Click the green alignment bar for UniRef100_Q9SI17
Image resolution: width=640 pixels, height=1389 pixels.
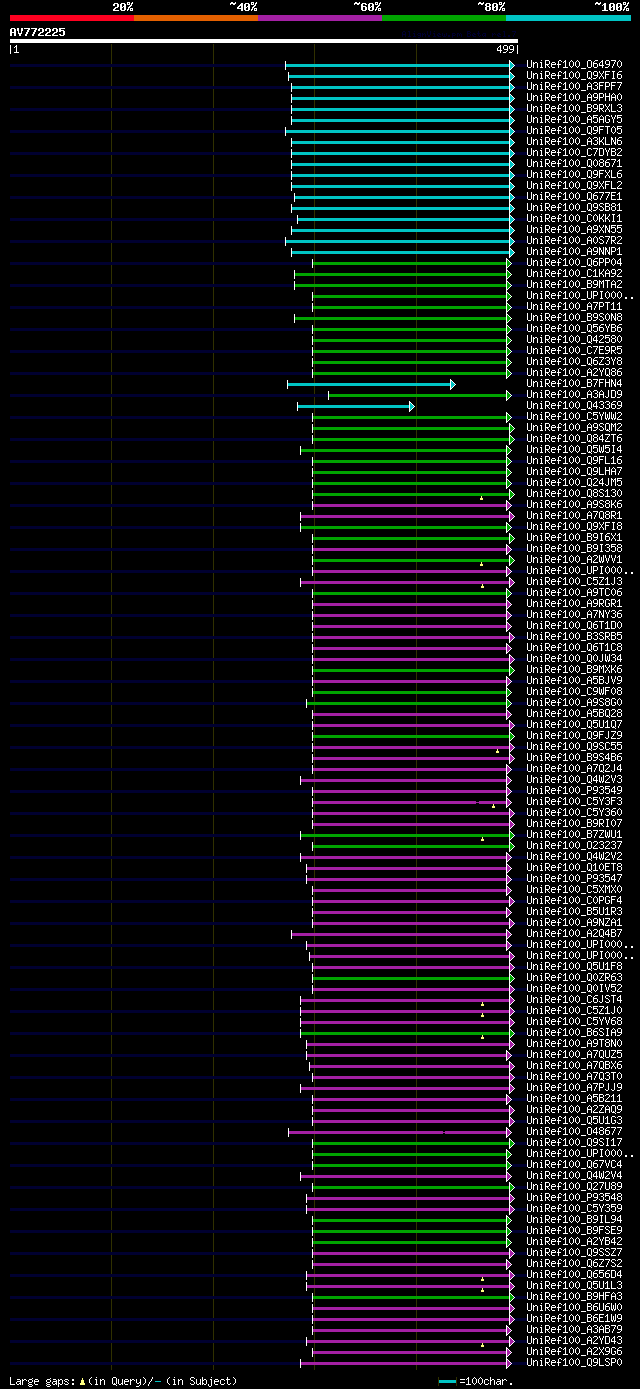[x=412, y=1143]
